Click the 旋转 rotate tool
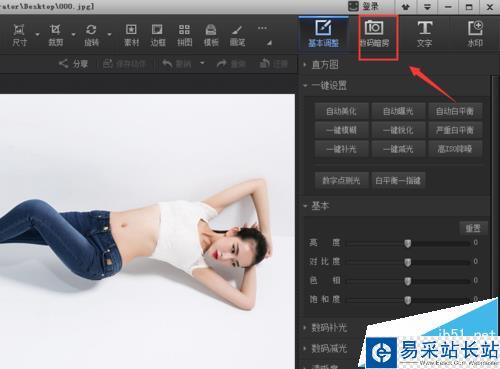The image size is (500, 369). click(x=91, y=35)
